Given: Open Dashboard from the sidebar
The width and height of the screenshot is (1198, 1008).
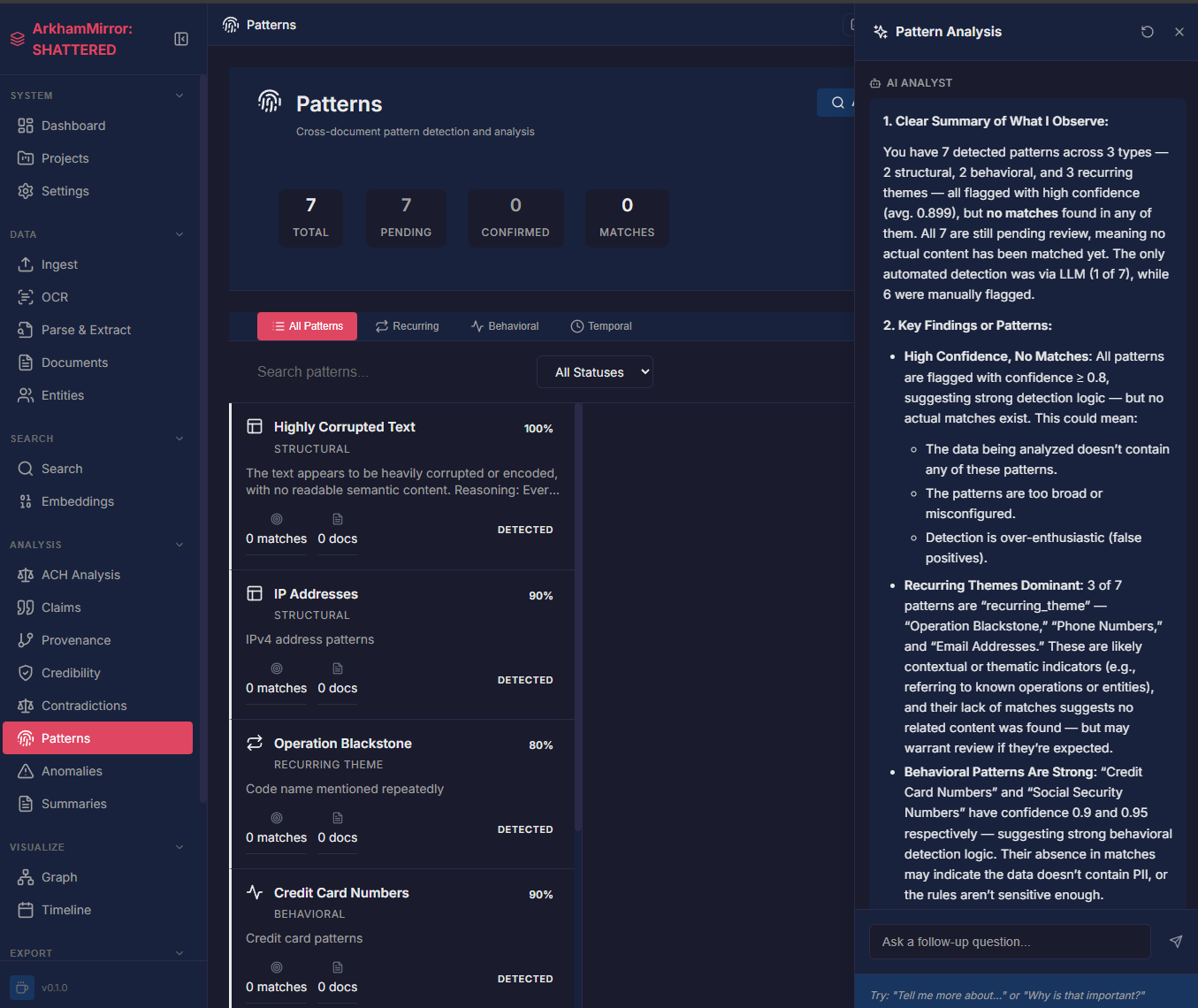Looking at the screenshot, I should tap(98, 126).
